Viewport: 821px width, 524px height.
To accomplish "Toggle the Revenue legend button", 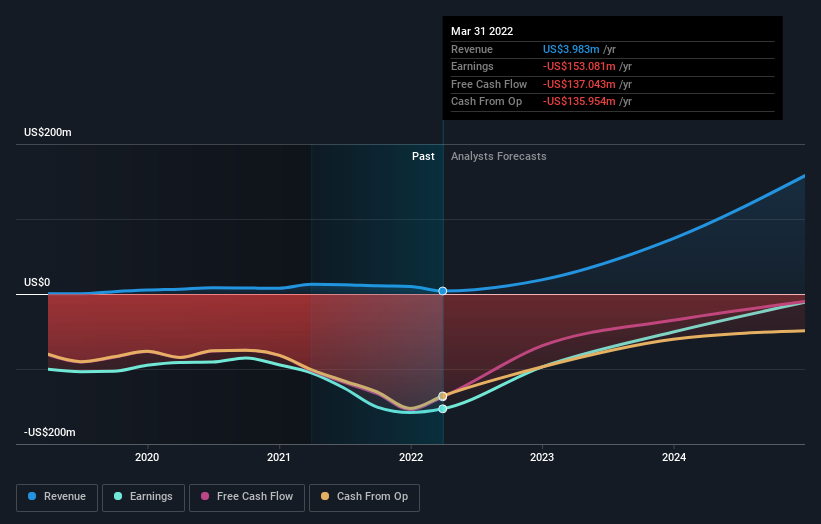I will [57, 497].
